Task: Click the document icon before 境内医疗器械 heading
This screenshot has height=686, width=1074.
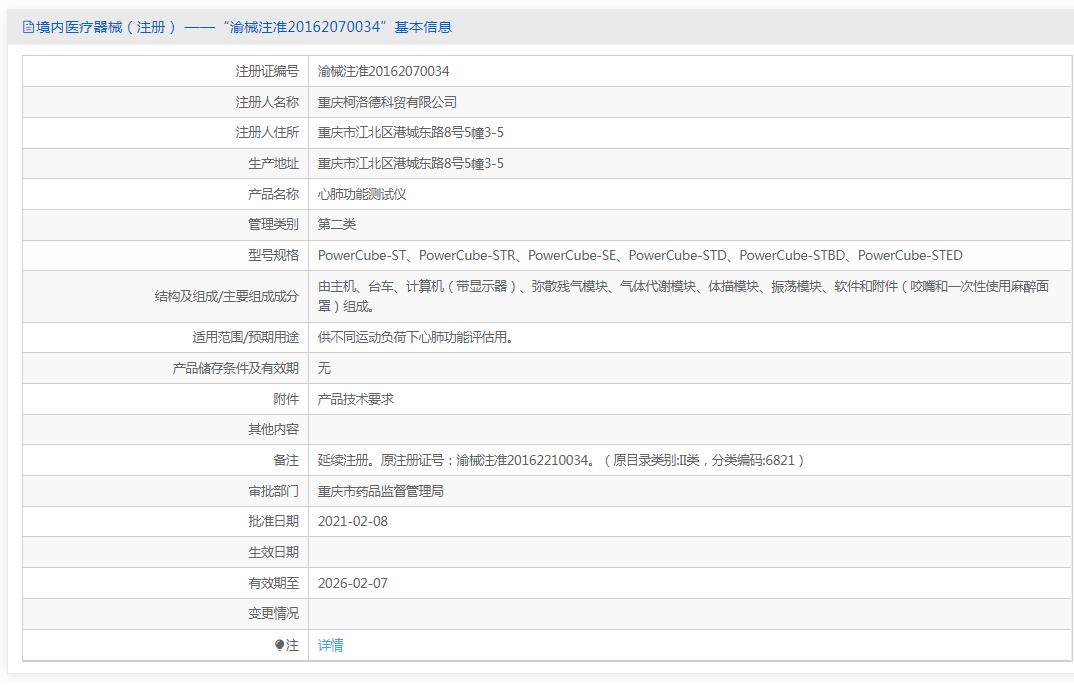Action: (x=28, y=27)
